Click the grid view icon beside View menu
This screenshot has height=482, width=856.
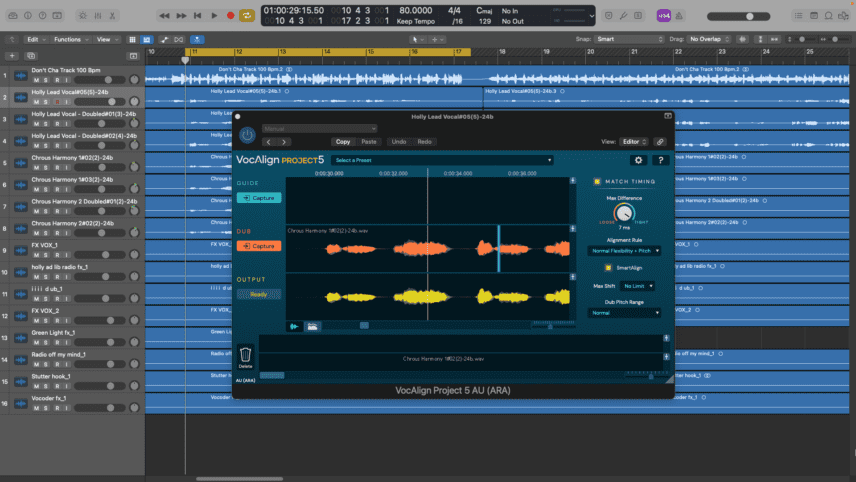coord(132,40)
